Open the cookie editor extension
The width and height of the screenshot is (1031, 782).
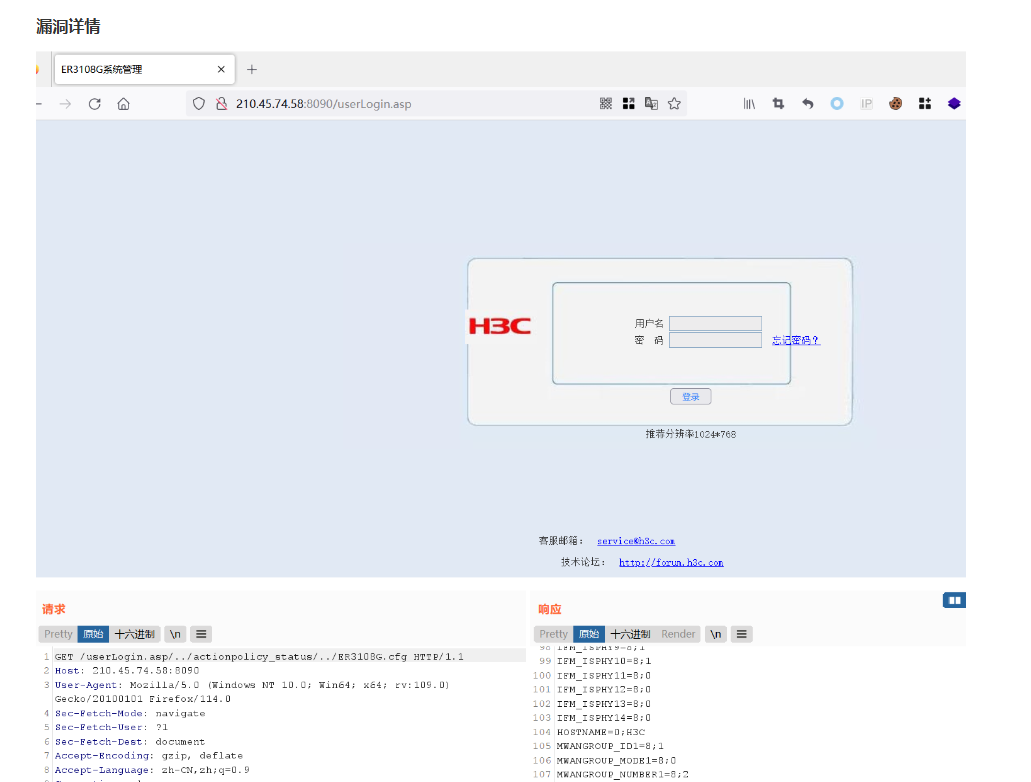point(896,103)
